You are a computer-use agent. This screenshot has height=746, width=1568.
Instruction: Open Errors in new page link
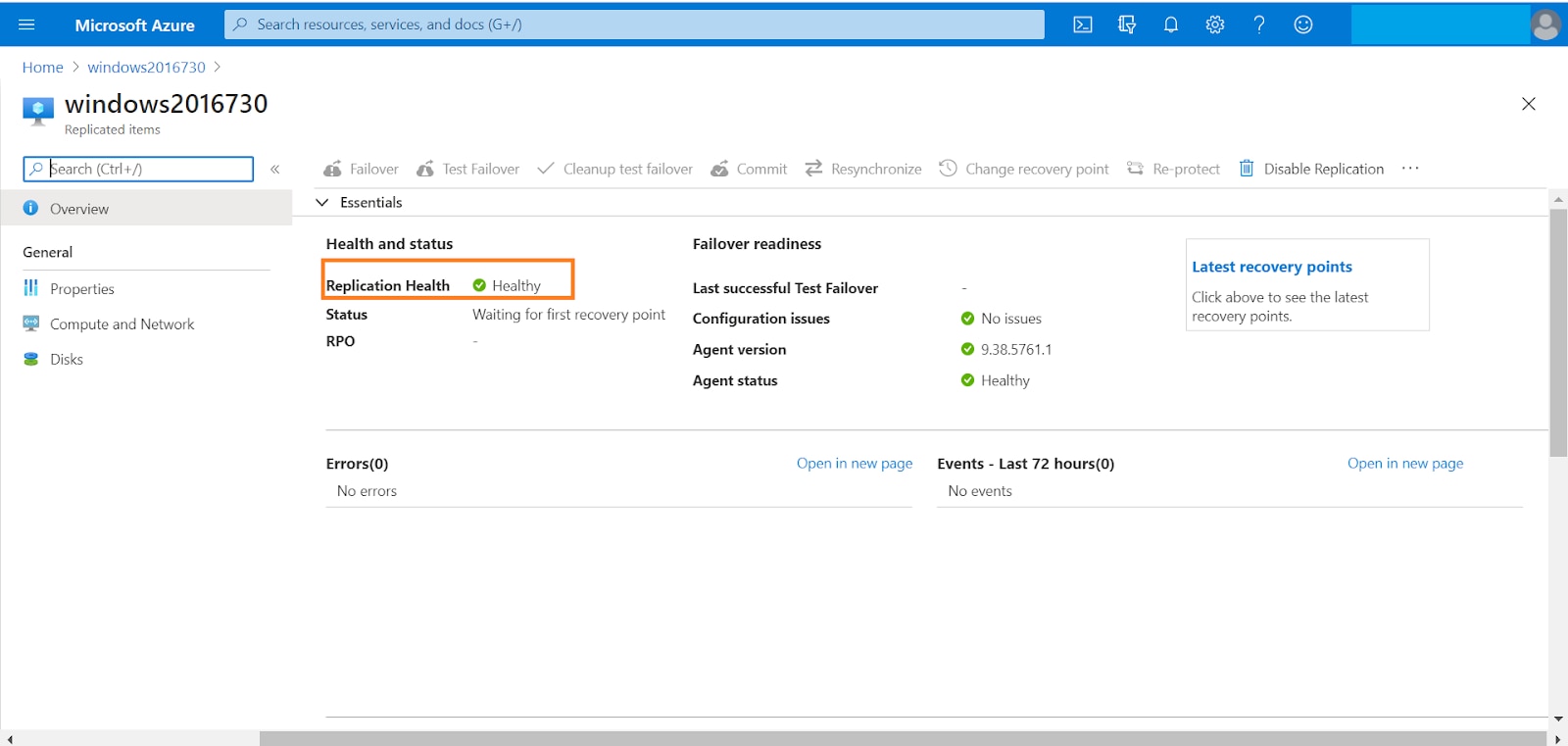tap(854, 463)
